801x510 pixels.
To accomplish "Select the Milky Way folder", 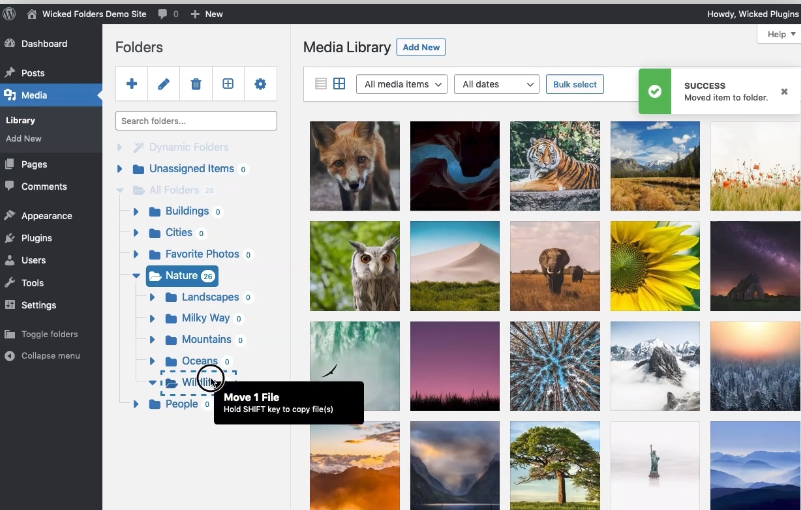I will click(205, 318).
